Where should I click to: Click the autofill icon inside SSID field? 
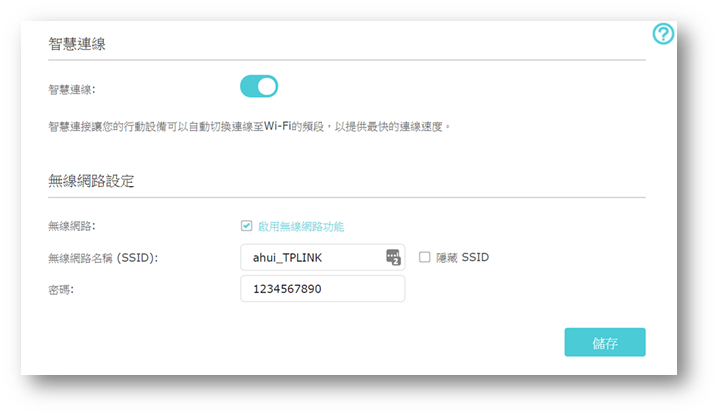click(x=393, y=257)
